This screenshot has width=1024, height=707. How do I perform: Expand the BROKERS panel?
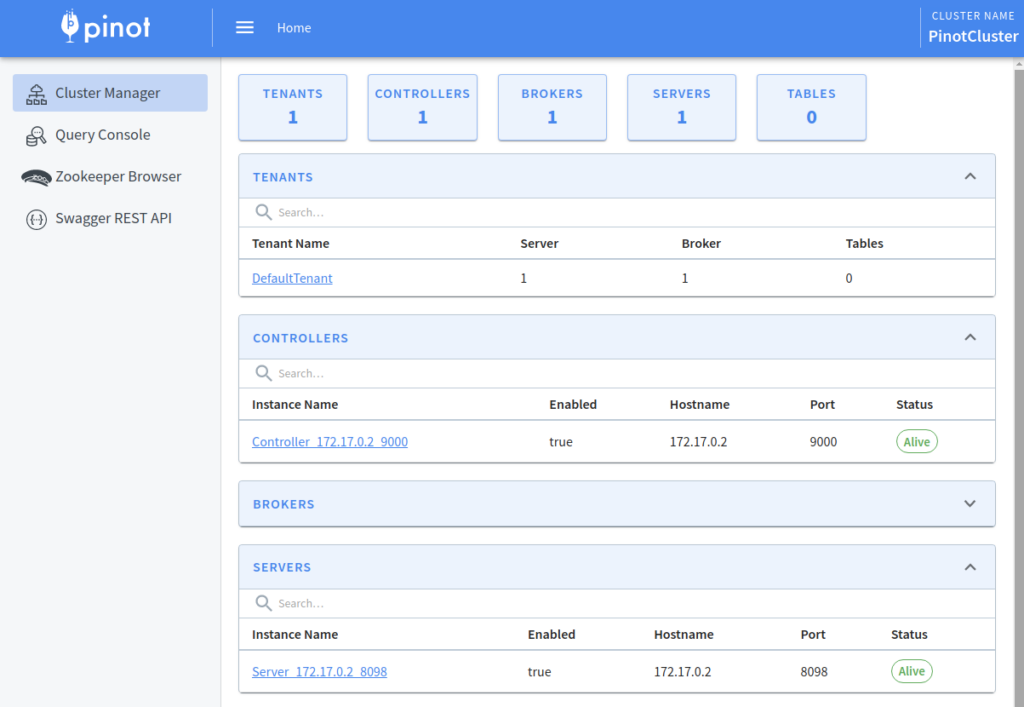969,503
